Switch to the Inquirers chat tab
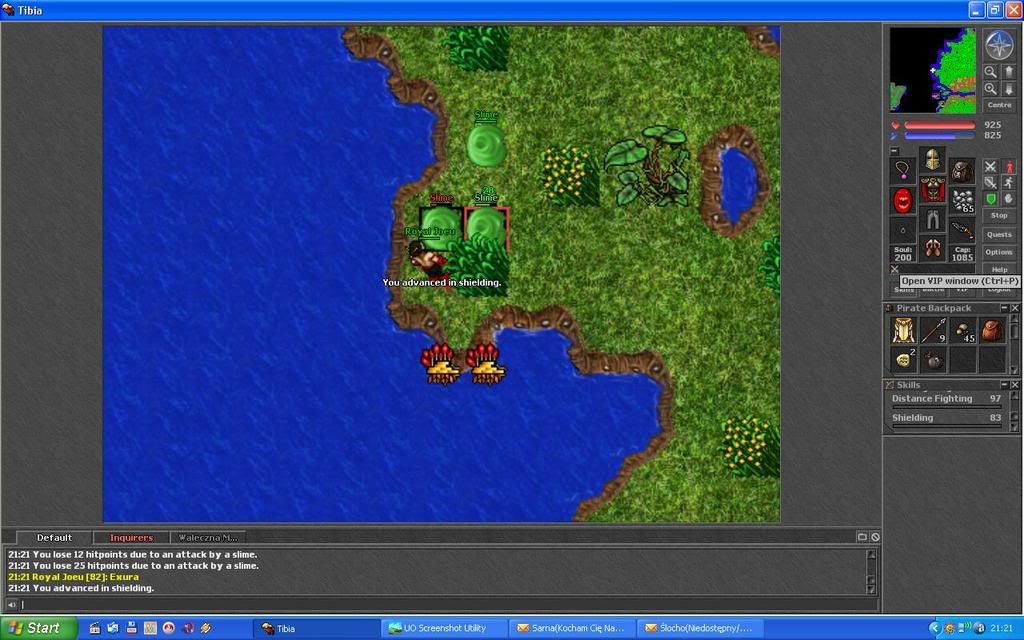The height and width of the screenshot is (640, 1024). (131, 537)
